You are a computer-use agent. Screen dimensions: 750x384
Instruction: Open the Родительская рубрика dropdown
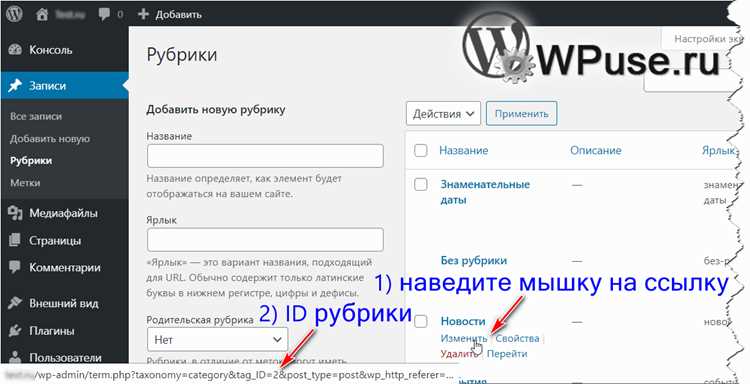pyautogui.click(x=218, y=340)
